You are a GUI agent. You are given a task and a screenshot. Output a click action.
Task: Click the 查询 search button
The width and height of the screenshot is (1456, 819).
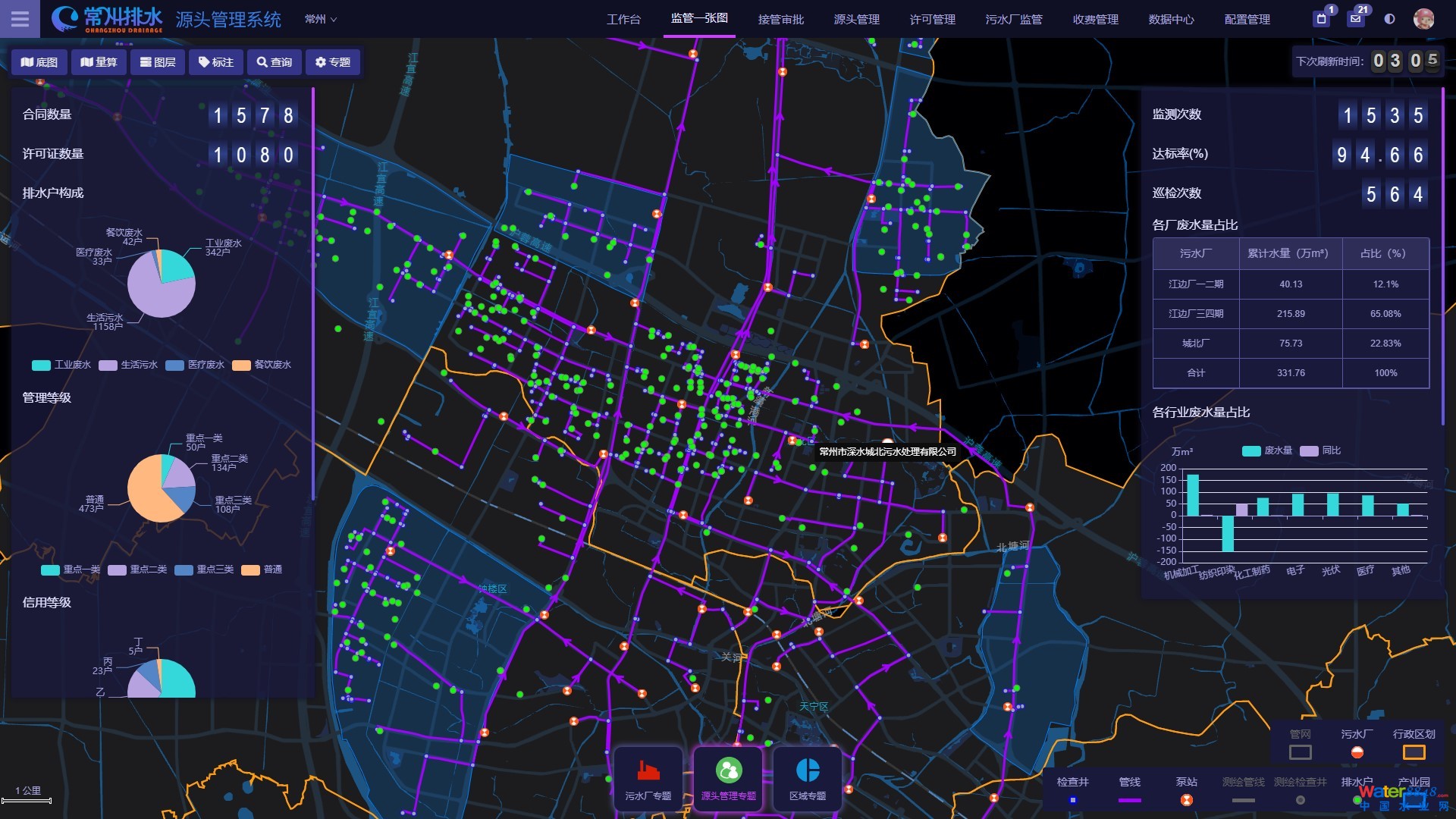(274, 62)
